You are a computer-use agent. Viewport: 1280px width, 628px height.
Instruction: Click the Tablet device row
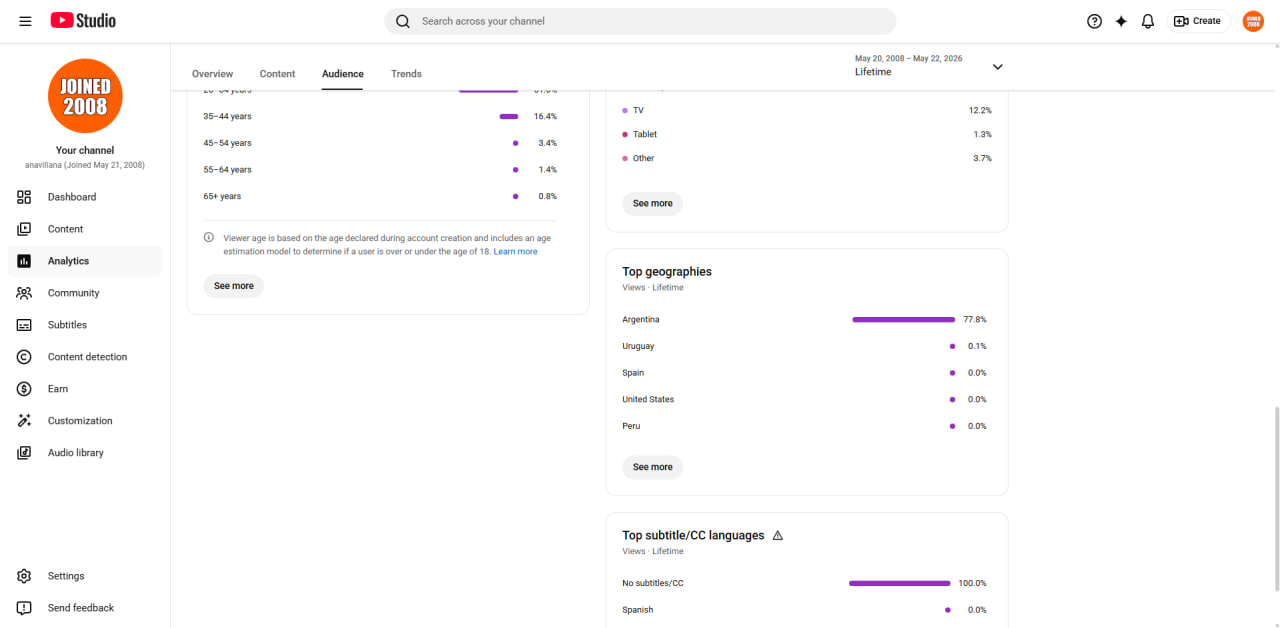pyautogui.click(x=807, y=134)
